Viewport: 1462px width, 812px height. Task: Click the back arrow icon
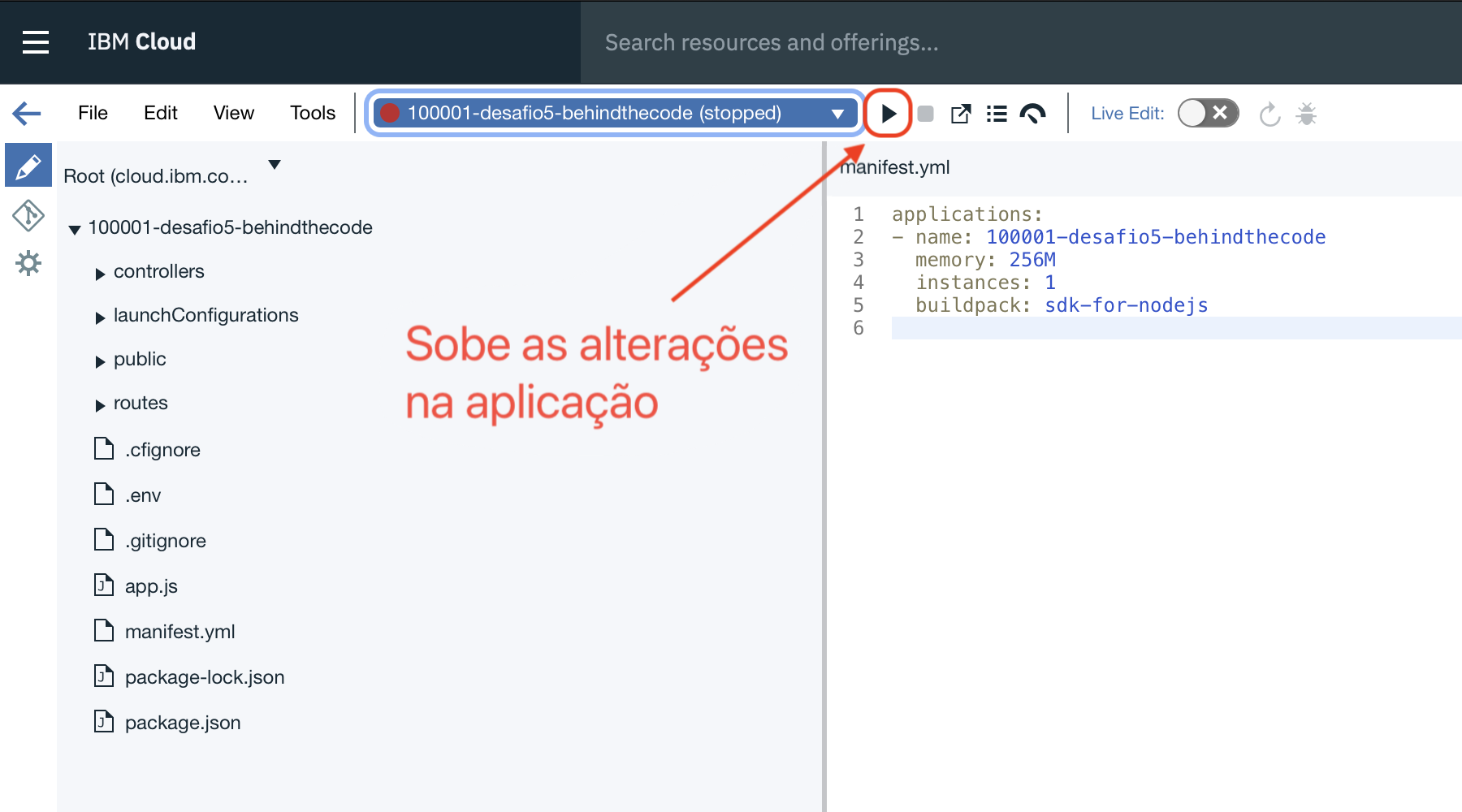(x=27, y=113)
